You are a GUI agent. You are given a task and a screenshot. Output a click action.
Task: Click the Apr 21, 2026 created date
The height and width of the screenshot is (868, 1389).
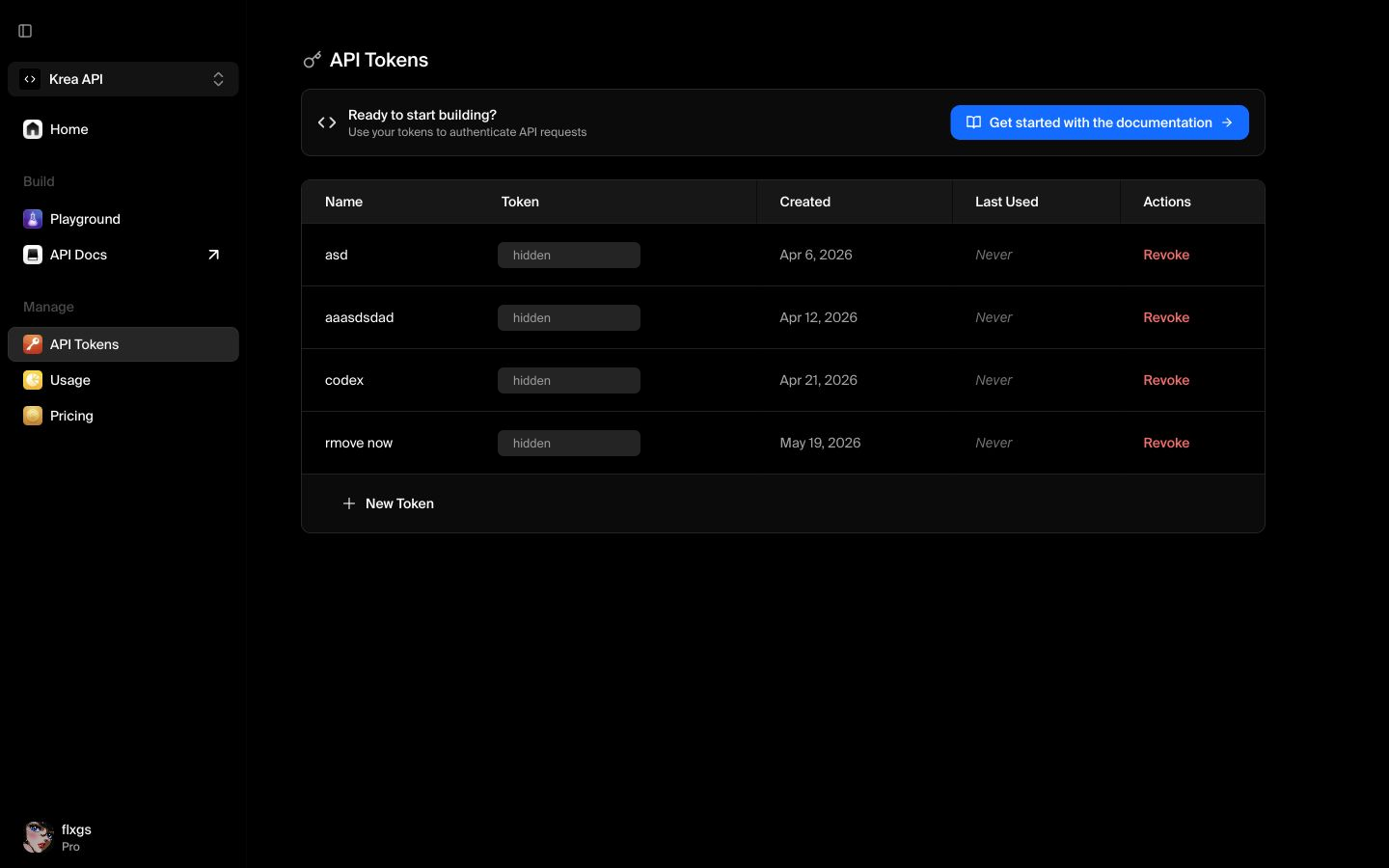[x=818, y=380]
